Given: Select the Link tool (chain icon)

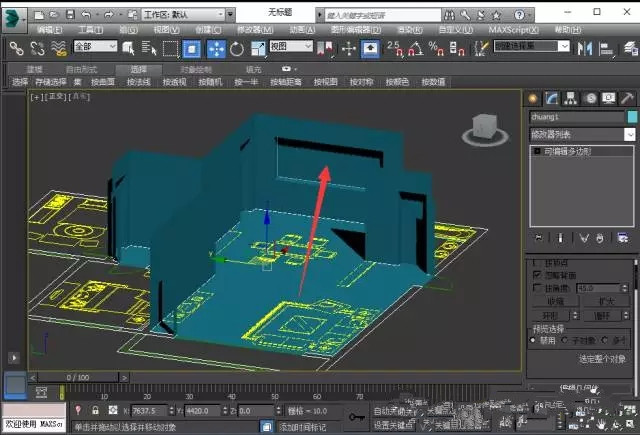Looking at the screenshot, I should pos(16,49).
